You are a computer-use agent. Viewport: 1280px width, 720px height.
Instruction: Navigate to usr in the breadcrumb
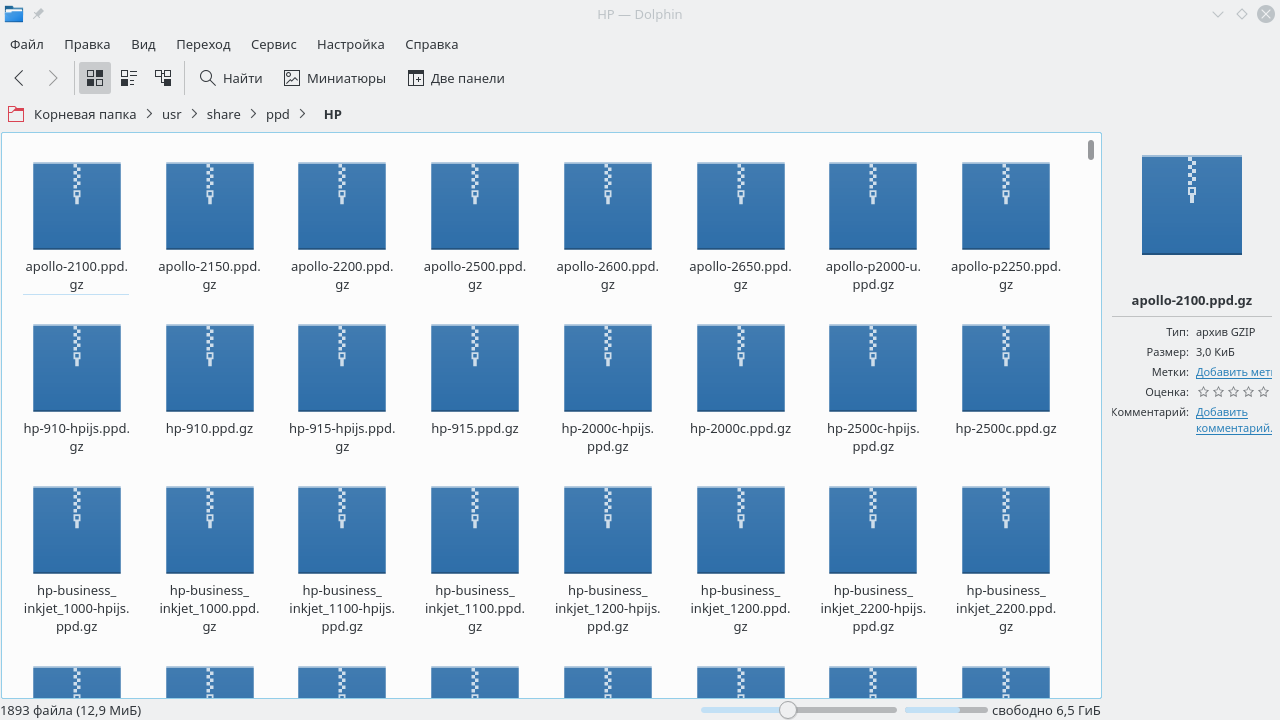click(172, 114)
